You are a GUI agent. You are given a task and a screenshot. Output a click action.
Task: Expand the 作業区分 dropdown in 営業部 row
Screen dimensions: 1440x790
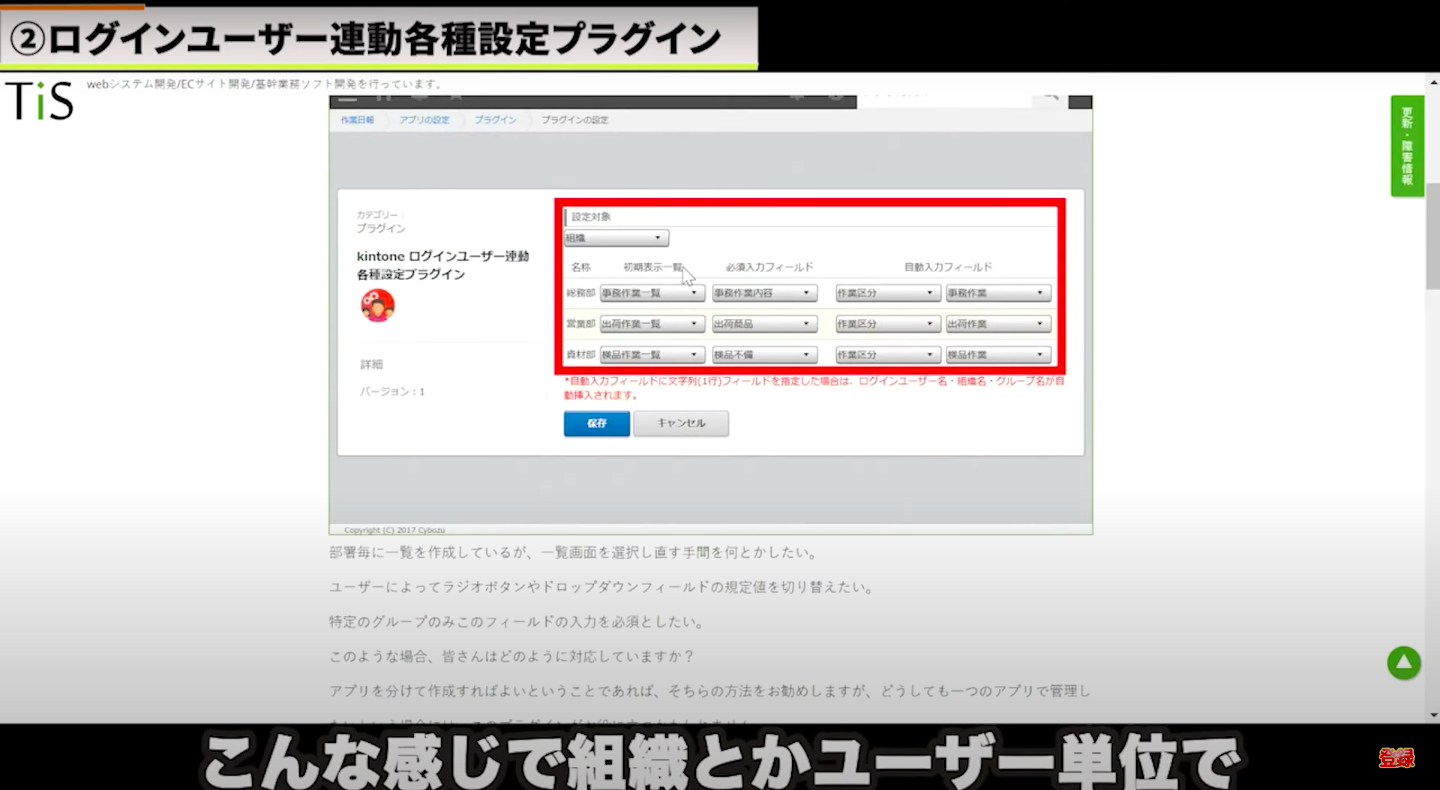tap(888, 325)
